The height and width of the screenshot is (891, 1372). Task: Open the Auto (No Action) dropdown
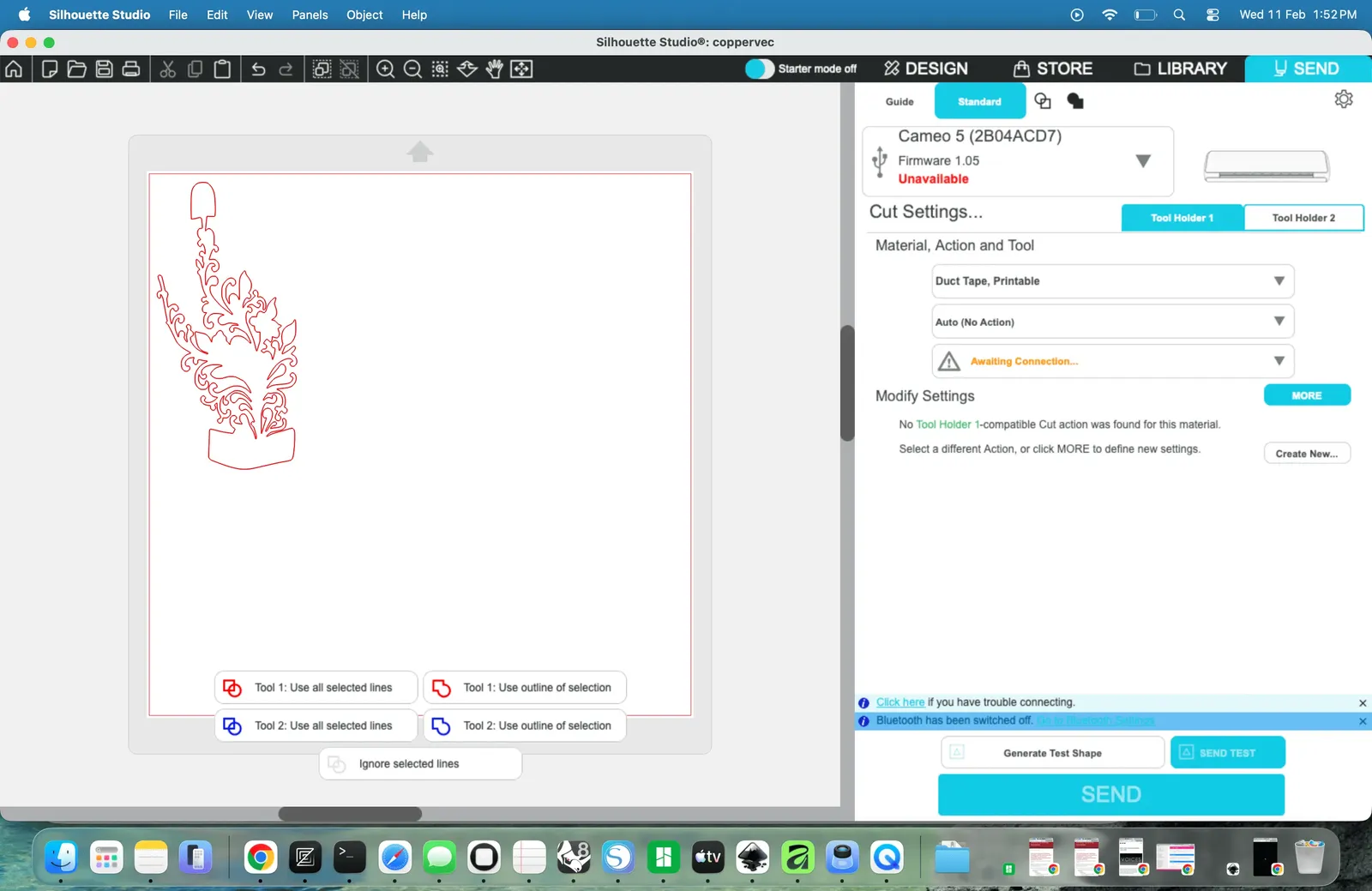[x=1112, y=322]
